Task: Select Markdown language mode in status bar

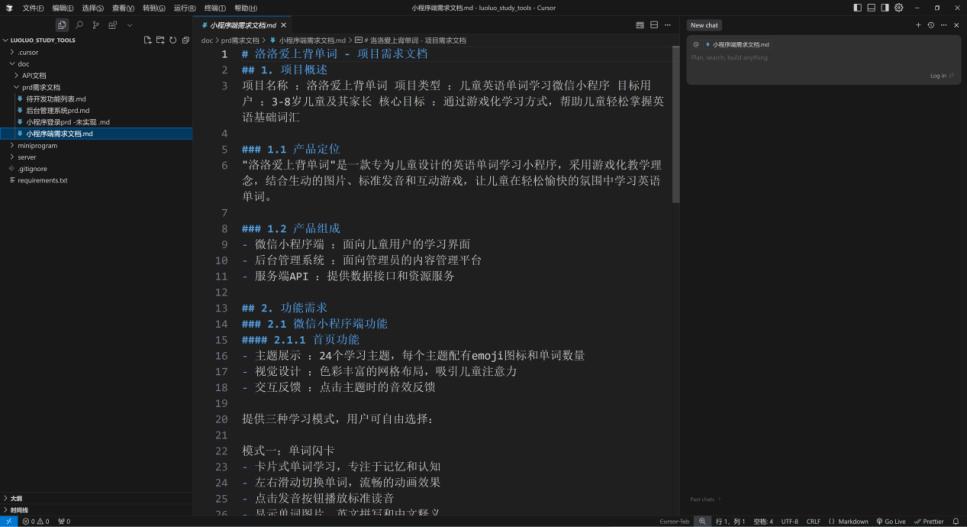Action: (850, 521)
